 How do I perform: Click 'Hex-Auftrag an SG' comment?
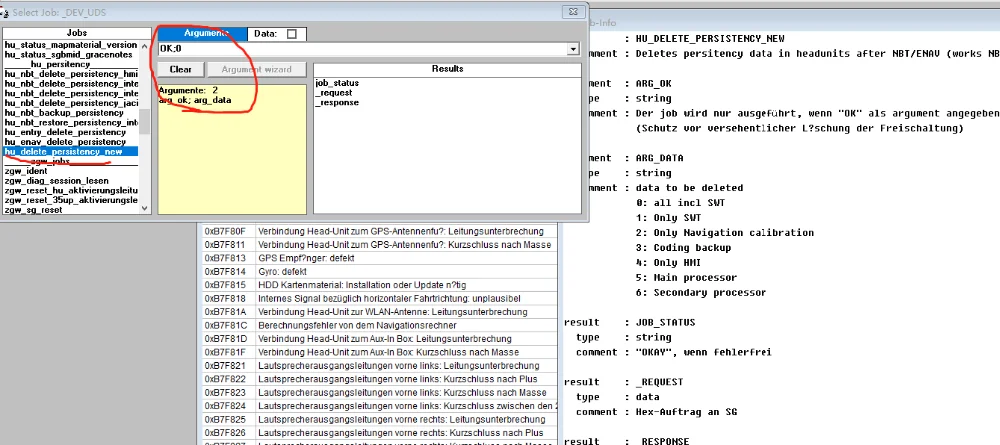click(x=686, y=412)
